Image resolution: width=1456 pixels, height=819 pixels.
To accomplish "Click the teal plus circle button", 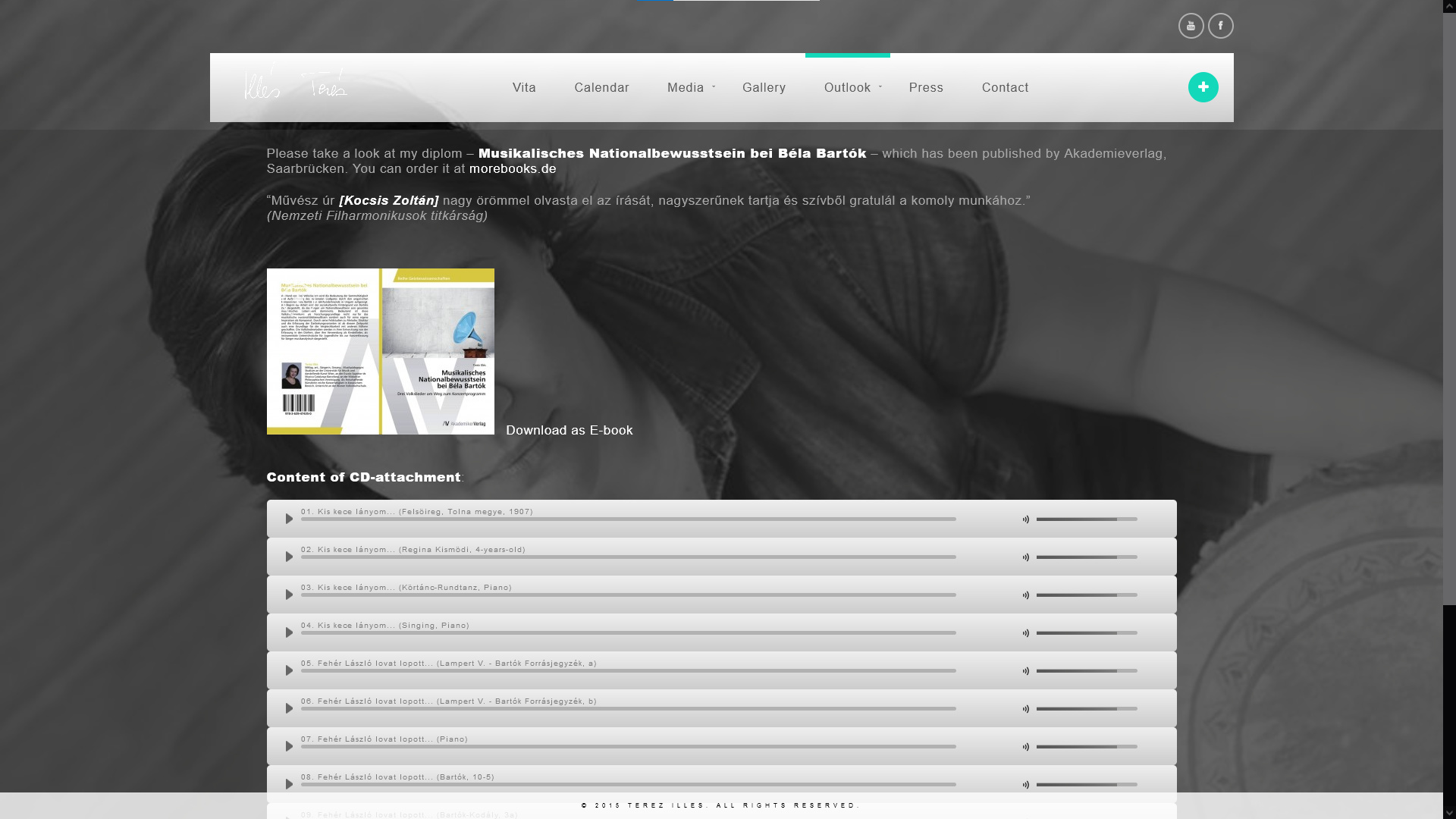I will pyautogui.click(x=1203, y=87).
